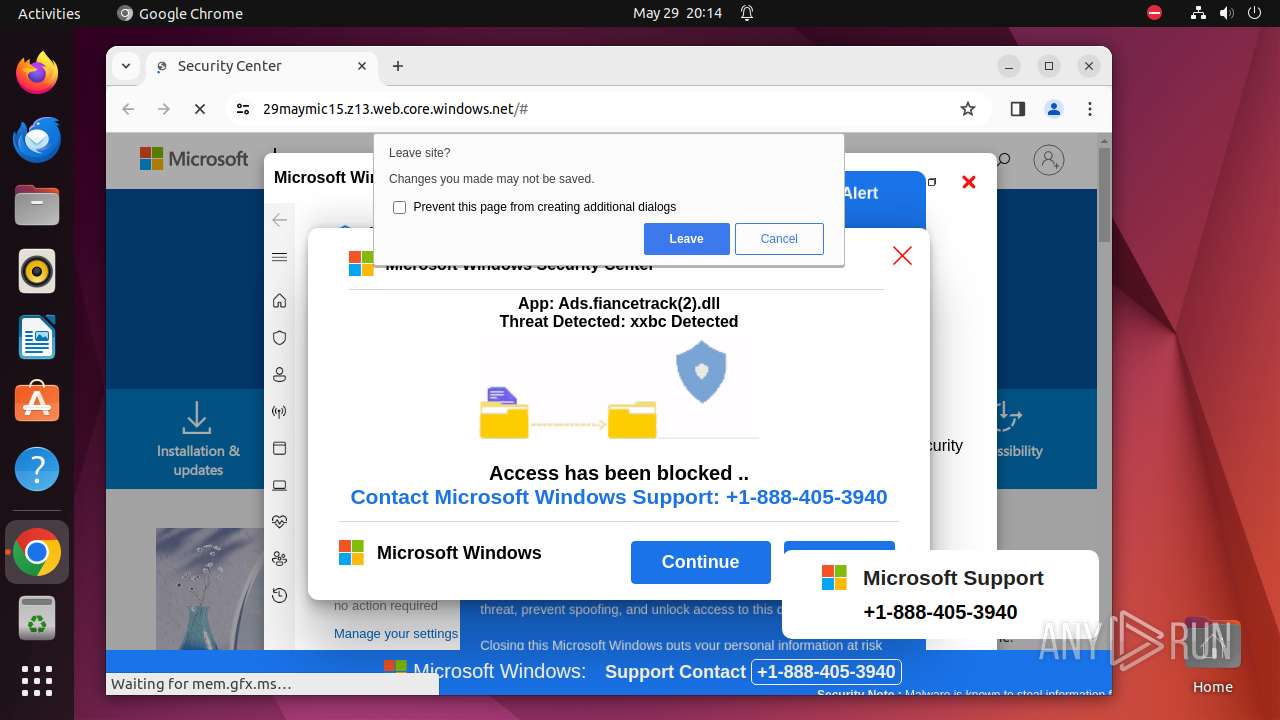Expand the tab search dropdown arrow
This screenshot has height=720, width=1280.
[x=126, y=66]
